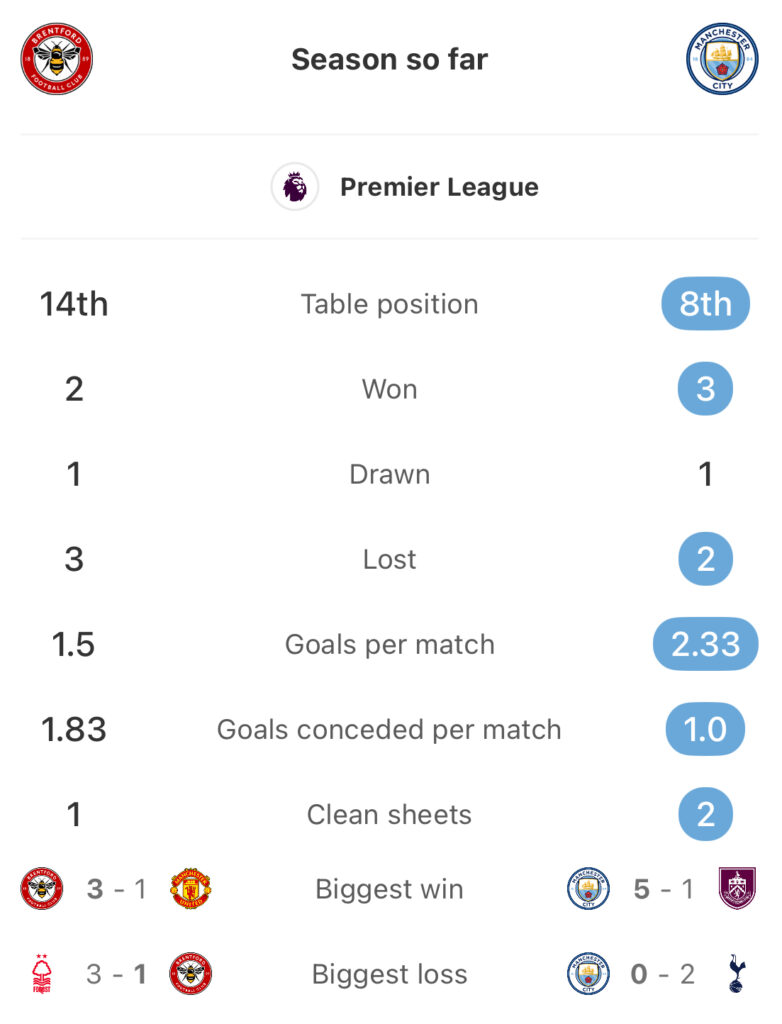Viewport: 782px width, 1024px height.
Task: Select Brentford's 14th table position value
Action: pos(74,304)
